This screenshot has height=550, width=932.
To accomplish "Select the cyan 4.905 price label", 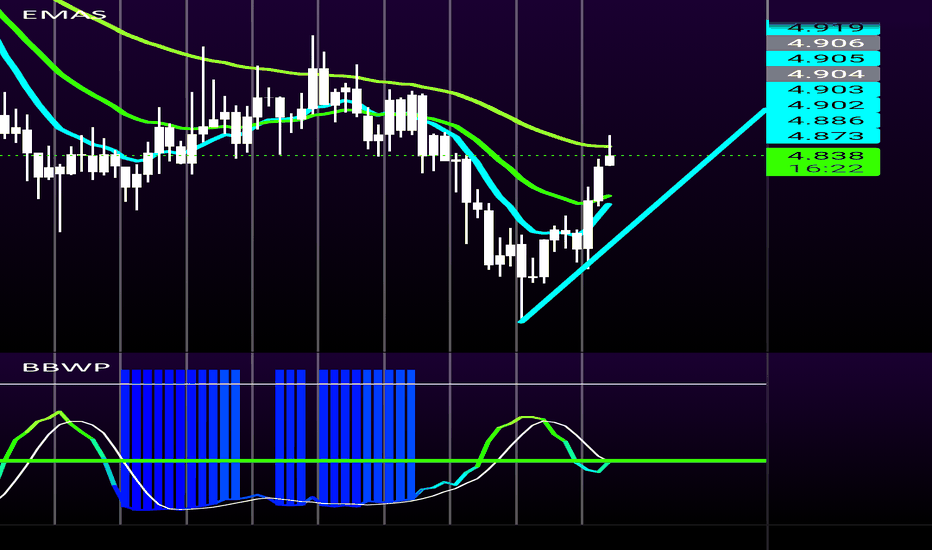I will pos(823,58).
